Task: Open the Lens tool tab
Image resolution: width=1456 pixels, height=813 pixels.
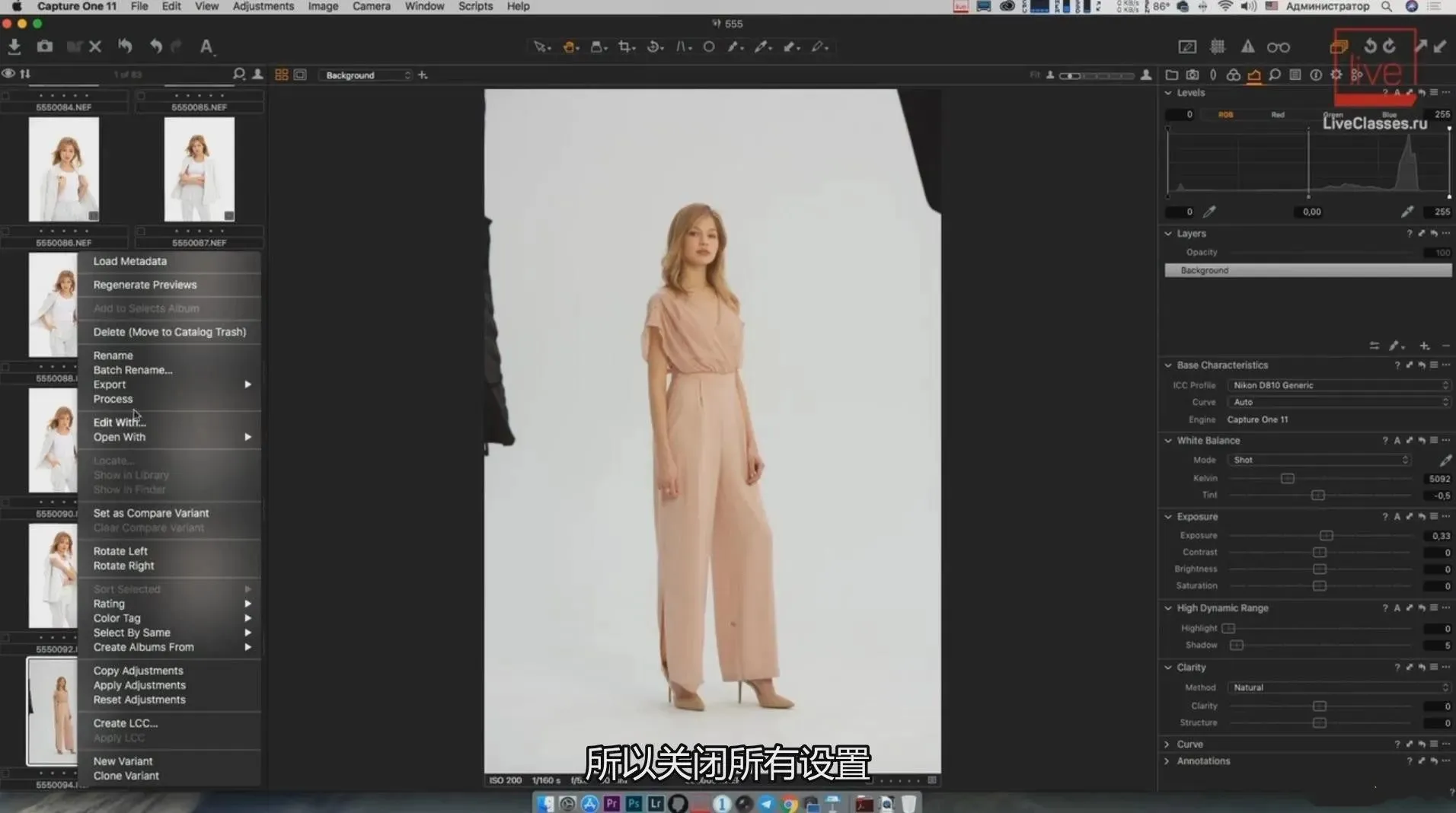Action: pos(1213,75)
